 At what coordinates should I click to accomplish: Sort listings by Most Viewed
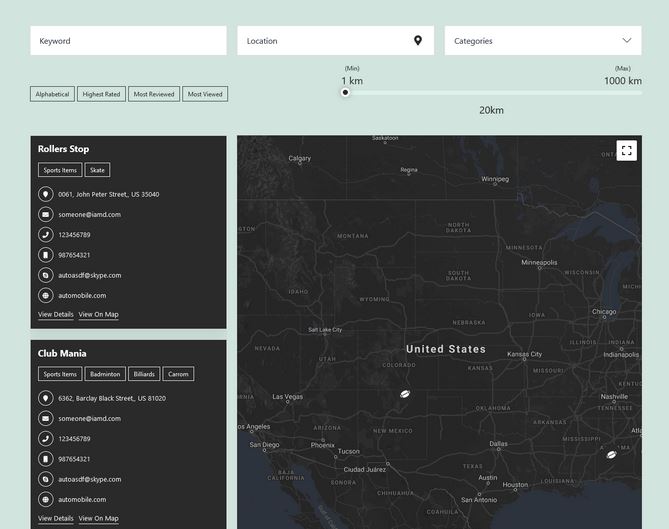click(205, 94)
